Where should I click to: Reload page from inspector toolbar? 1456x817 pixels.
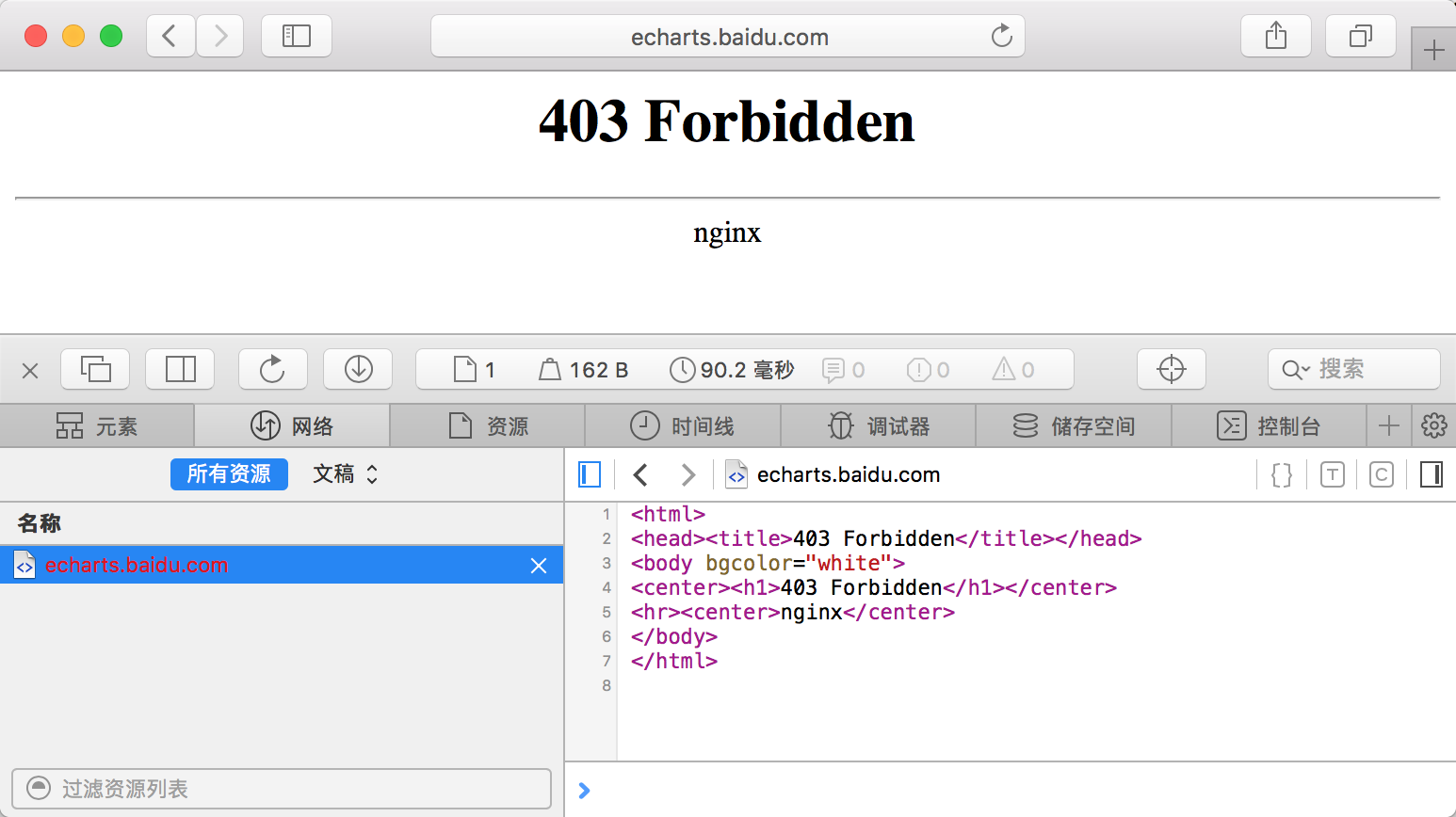(273, 369)
